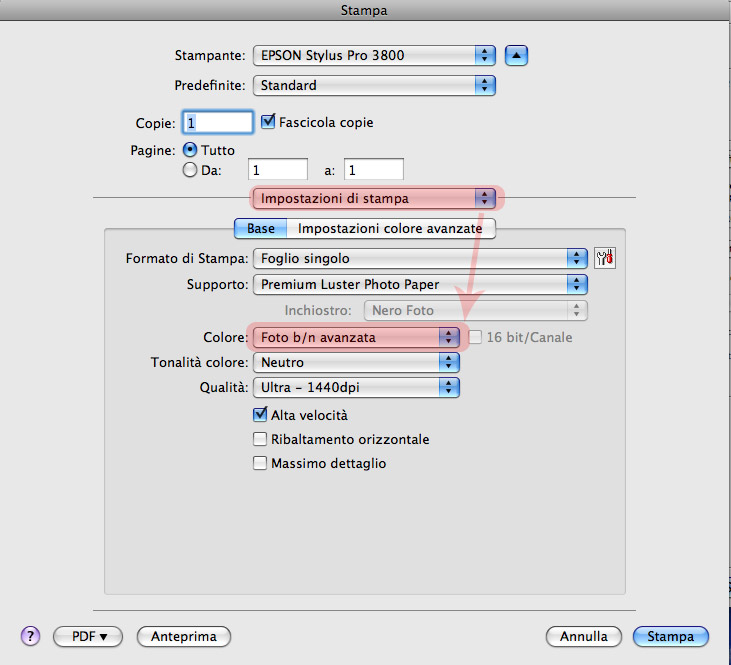Collapse dialog with the blue triangle button
The image size is (731, 665).
[516, 55]
